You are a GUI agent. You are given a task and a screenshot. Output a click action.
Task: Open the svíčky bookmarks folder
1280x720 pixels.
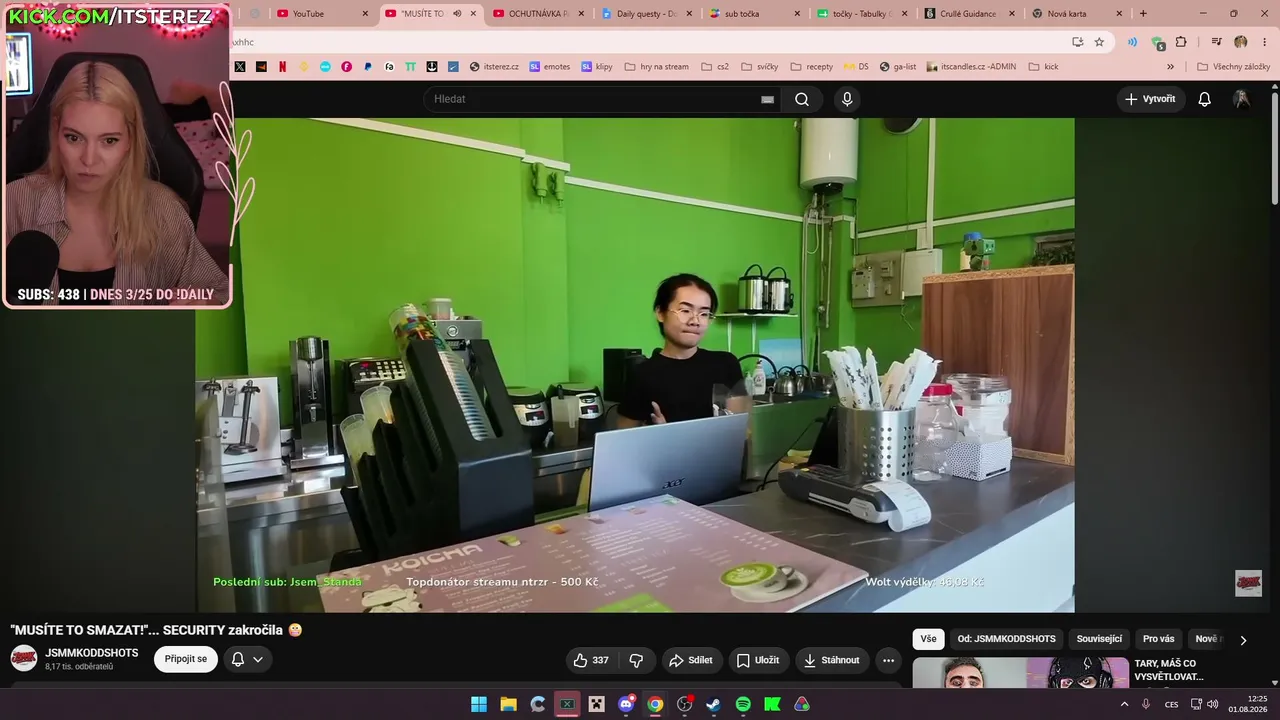click(760, 67)
